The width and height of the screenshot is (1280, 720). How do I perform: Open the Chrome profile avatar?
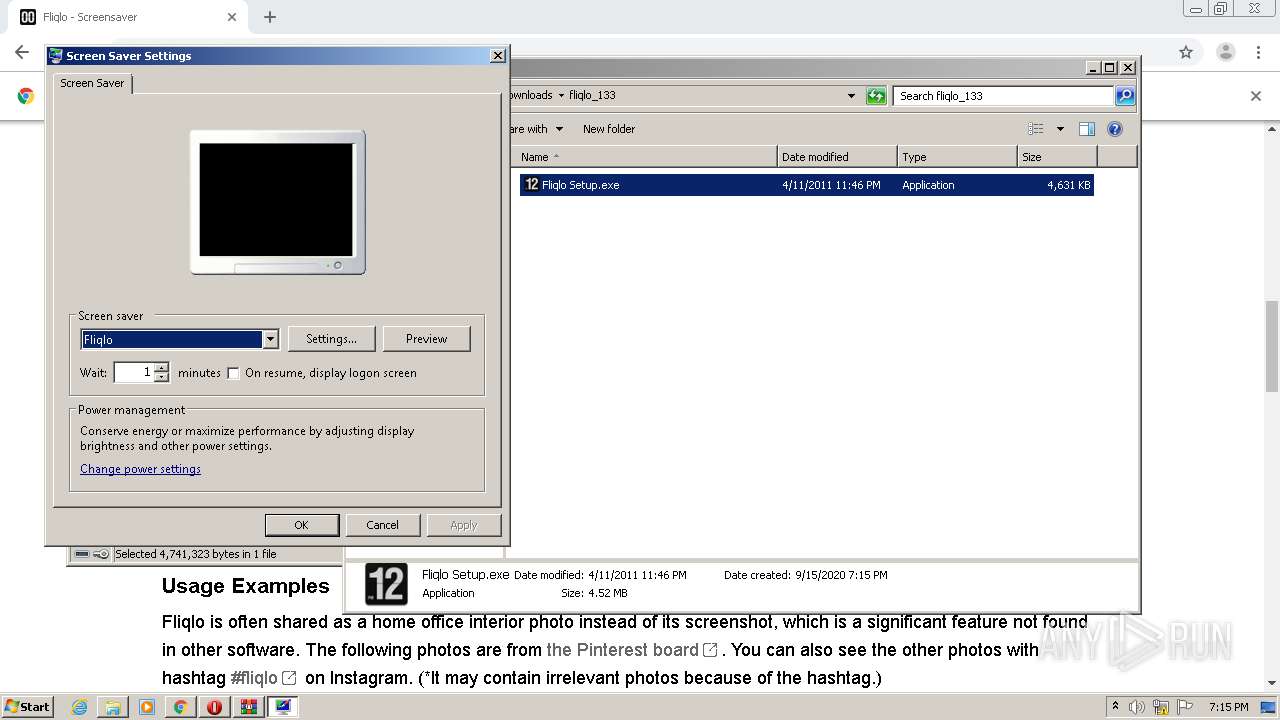(1225, 52)
